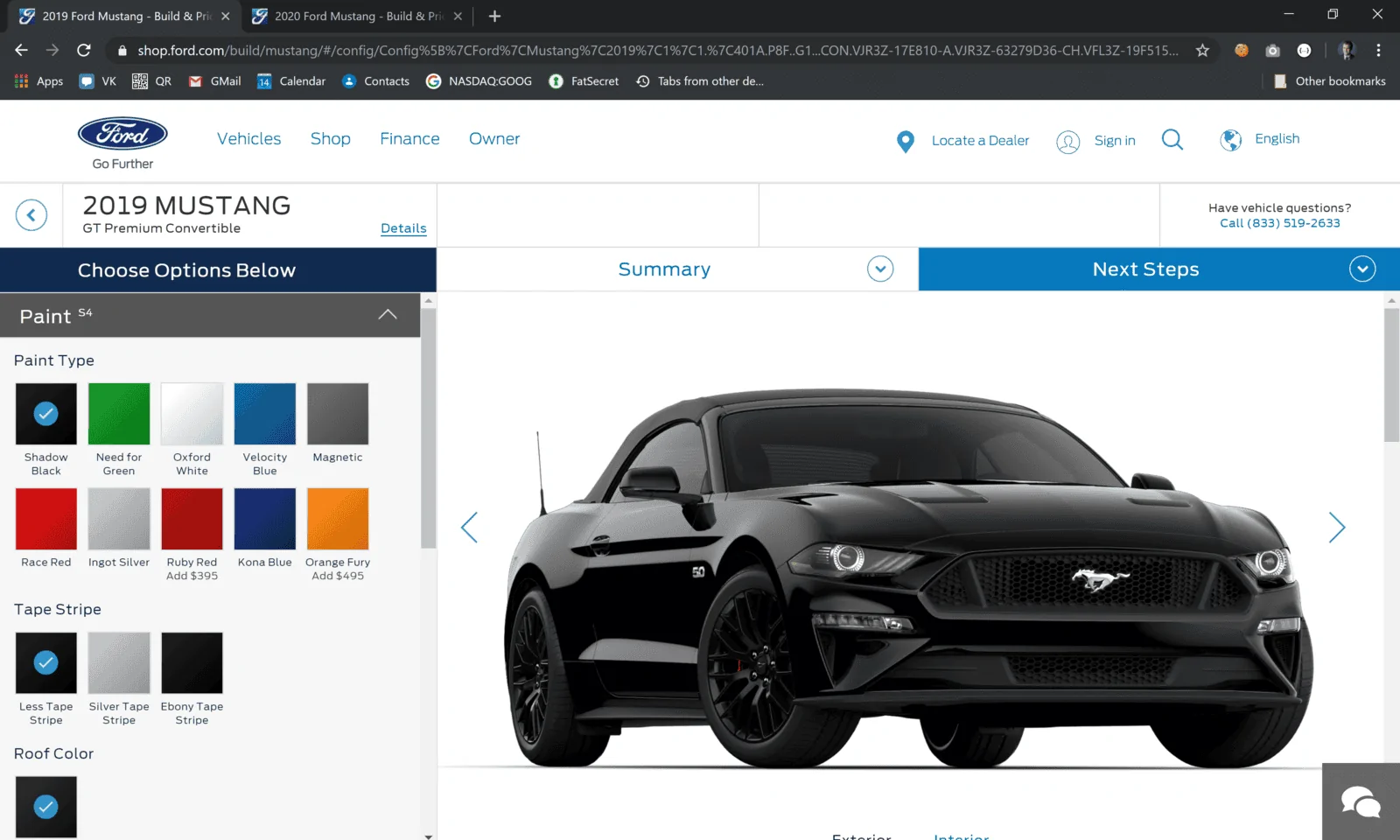Open the Contacts bookmark
Image resolution: width=1400 pixels, height=840 pixels.
coord(375,81)
